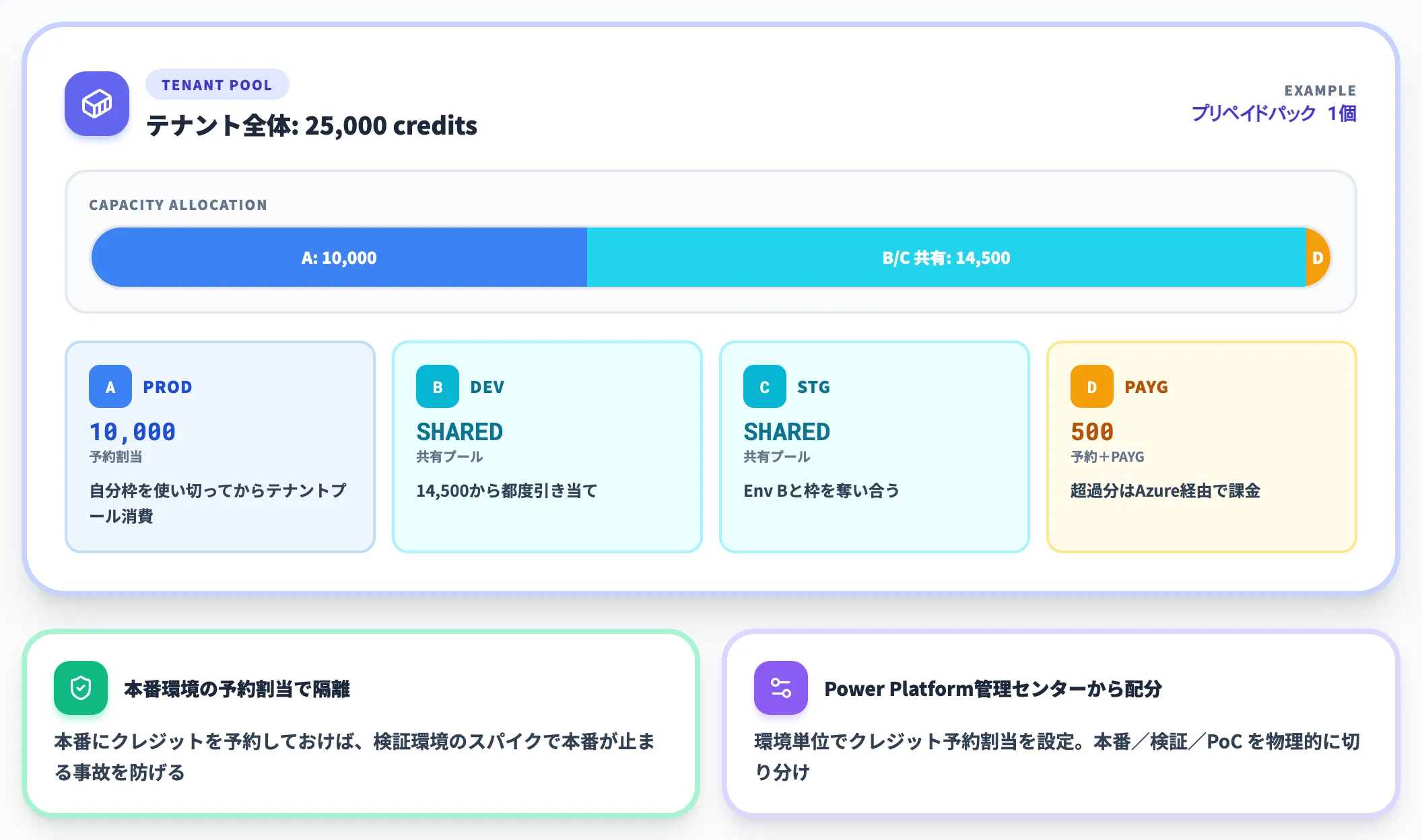Click the orange D bar segment

[1318, 257]
